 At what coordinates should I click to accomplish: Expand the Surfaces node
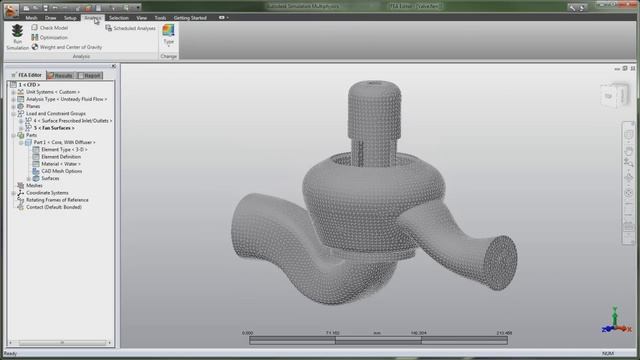[x=29, y=179]
